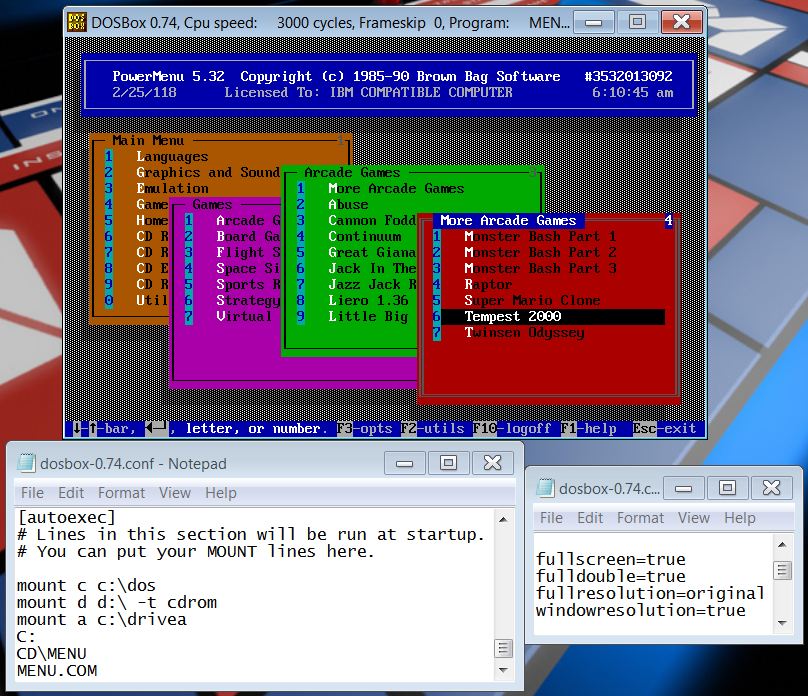The height and width of the screenshot is (696, 808).
Task: Open File menu in the small Notepad window
Action: (x=551, y=518)
